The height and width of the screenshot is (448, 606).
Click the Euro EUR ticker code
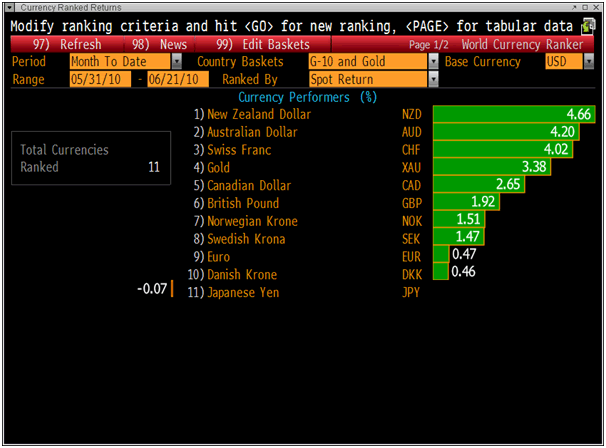(412, 257)
